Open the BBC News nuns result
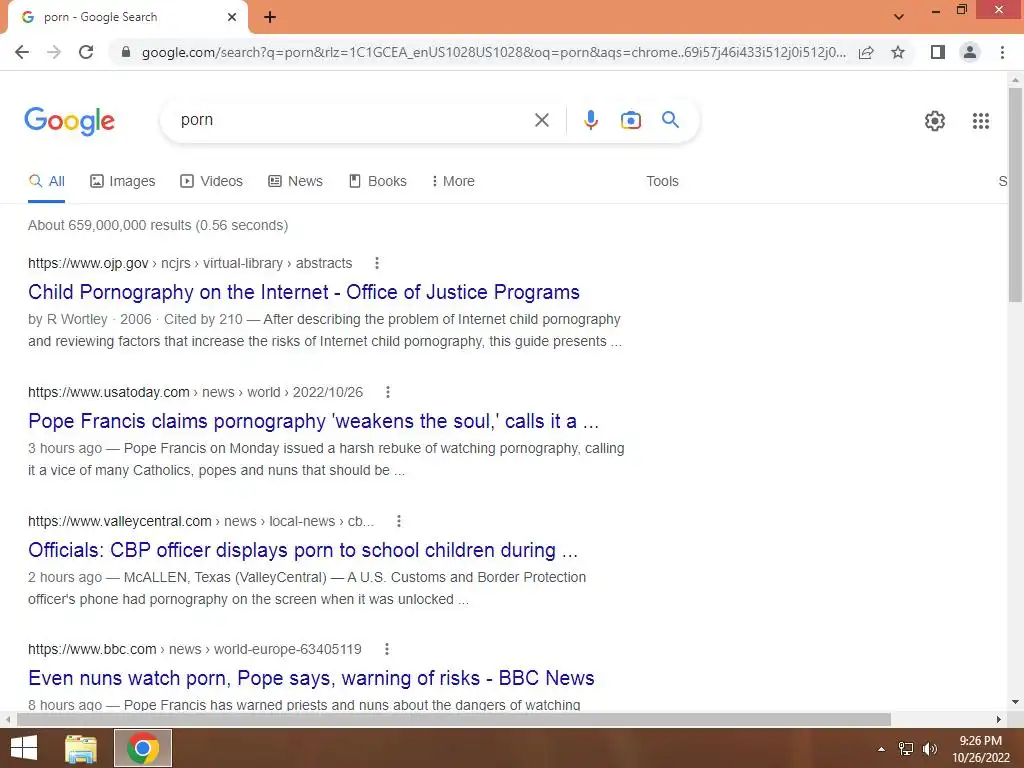The width and height of the screenshot is (1024, 768). pos(311,678)
